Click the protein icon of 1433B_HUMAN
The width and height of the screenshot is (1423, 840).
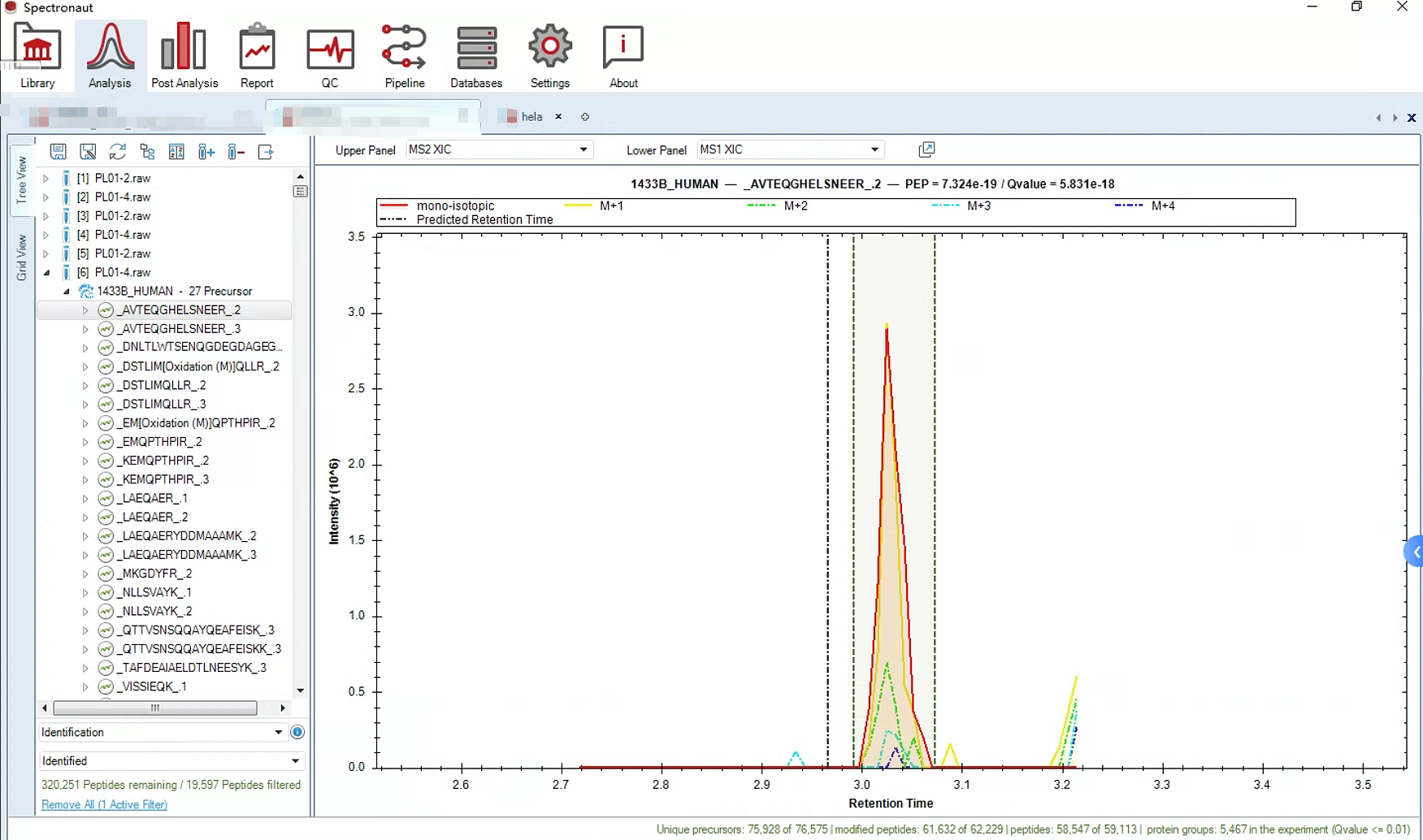click(85, 291)
